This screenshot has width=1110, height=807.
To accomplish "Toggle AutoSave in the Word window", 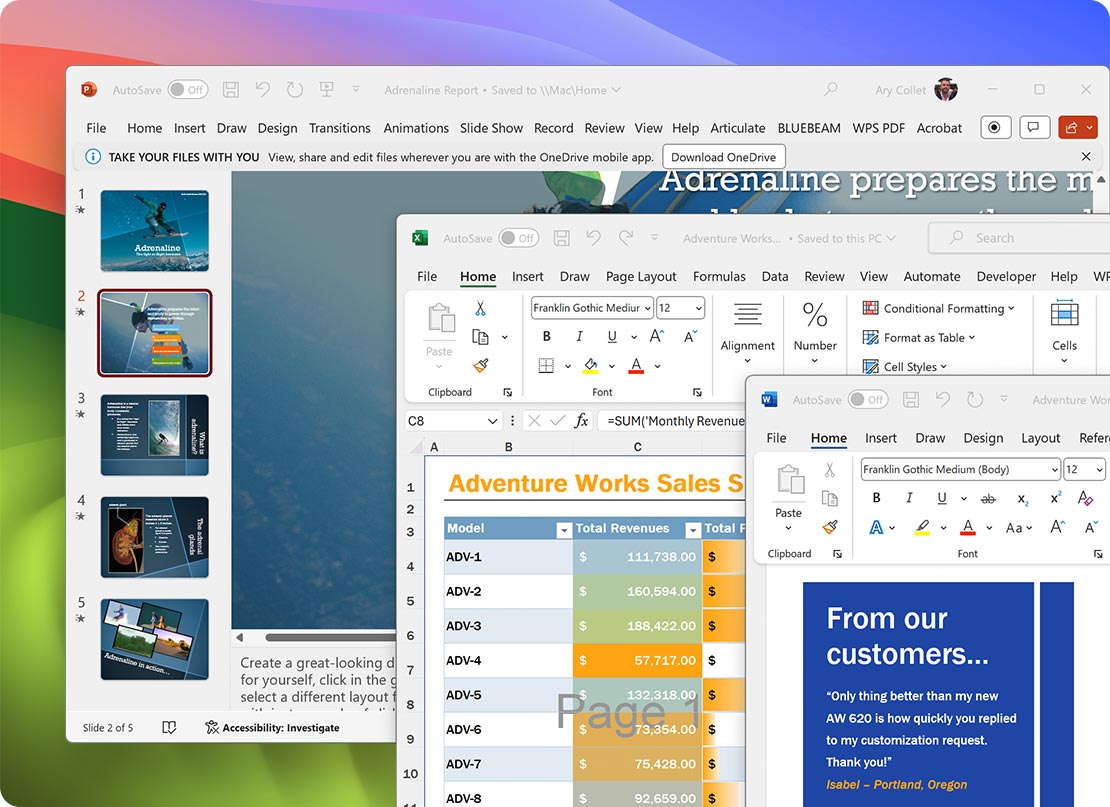I will coord(866,399).
